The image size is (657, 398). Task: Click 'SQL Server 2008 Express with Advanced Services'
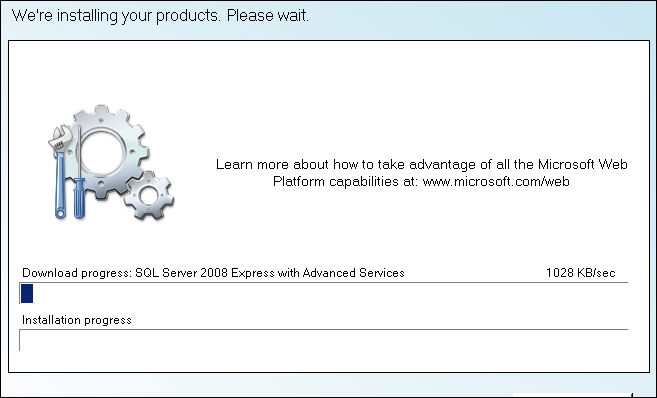270,273
